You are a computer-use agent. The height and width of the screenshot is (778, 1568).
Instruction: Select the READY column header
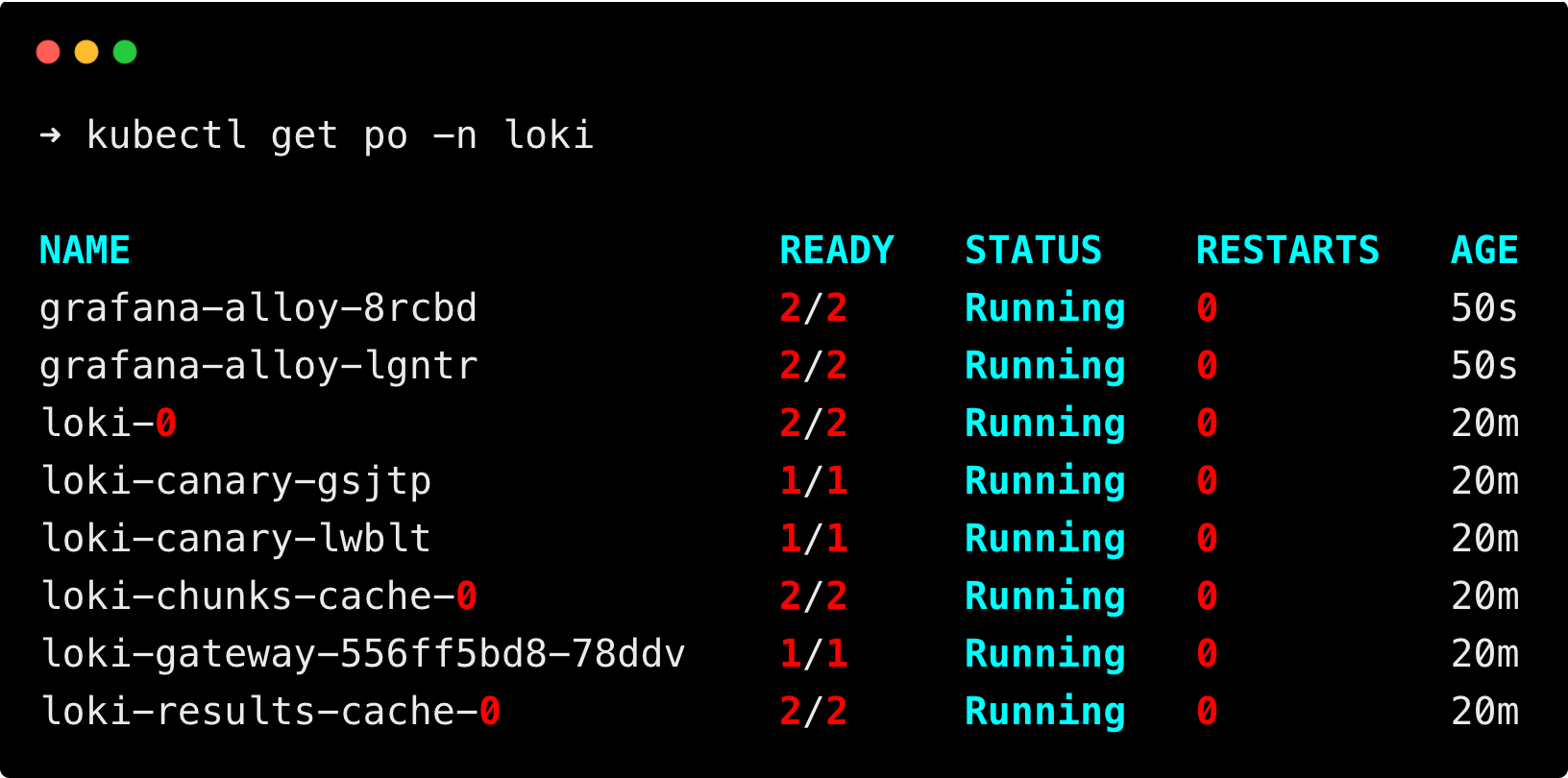[837, 251]
